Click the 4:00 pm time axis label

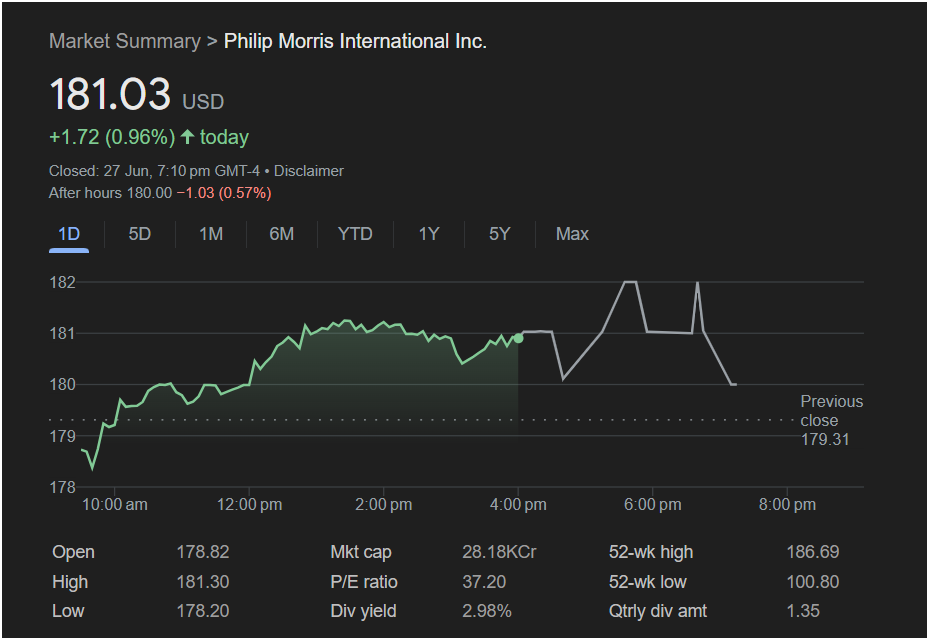click(518, 505)
